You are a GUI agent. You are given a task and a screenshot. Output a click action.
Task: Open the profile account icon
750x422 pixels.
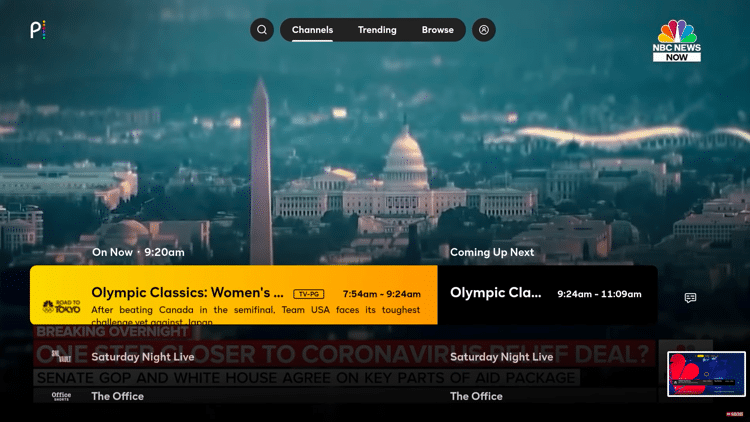(484, 30)
